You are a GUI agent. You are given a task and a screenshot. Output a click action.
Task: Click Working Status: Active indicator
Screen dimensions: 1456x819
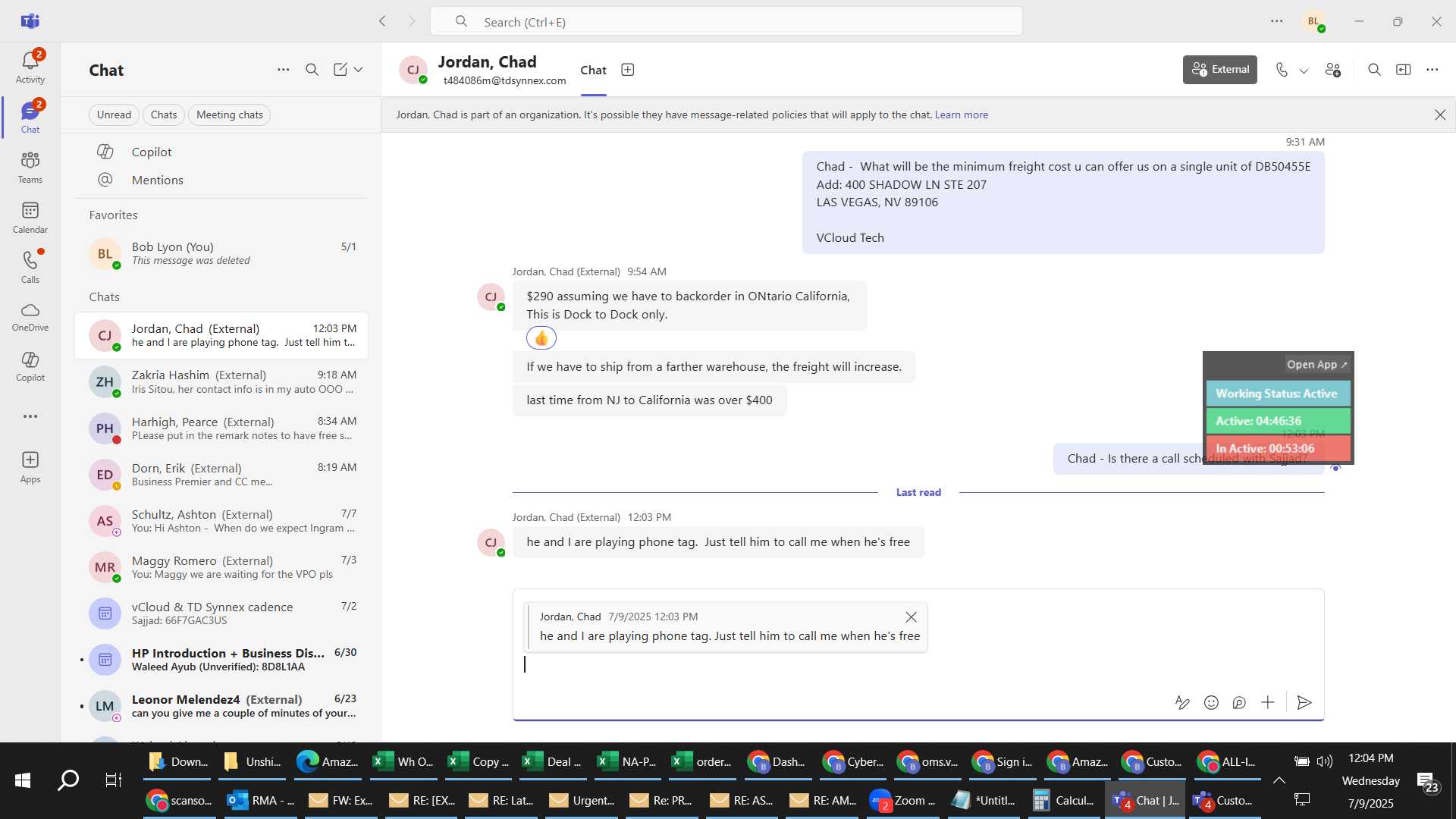pos(1278,394)
